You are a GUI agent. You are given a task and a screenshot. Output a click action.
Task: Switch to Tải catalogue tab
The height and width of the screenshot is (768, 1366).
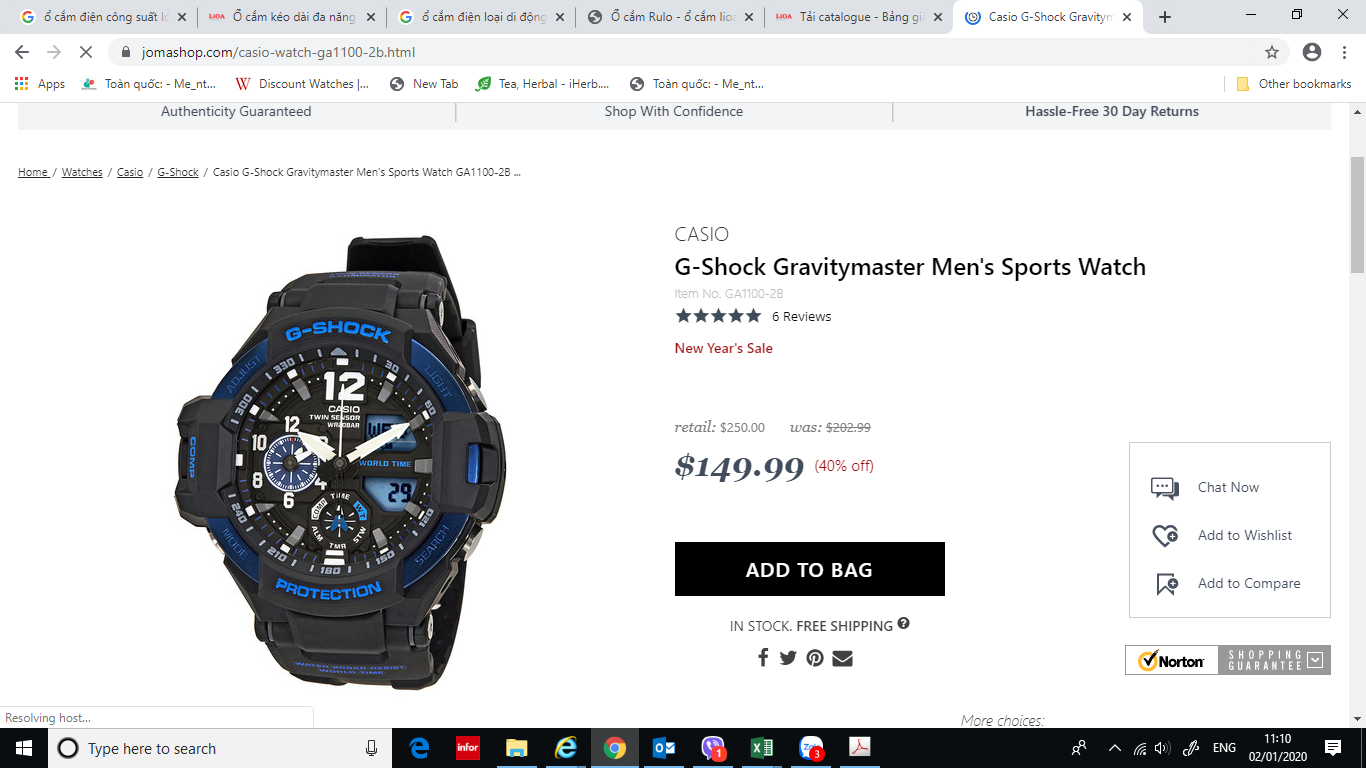point(860,17)
